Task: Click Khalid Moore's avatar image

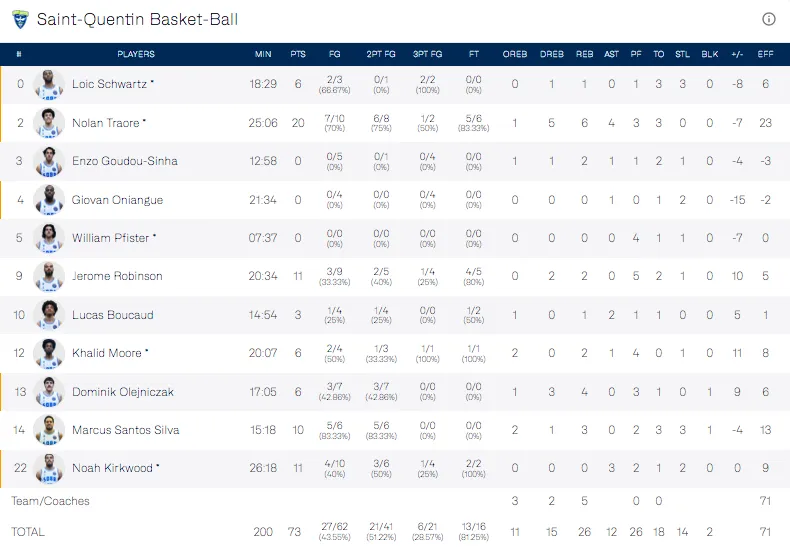Action: [x=48, y=353]
